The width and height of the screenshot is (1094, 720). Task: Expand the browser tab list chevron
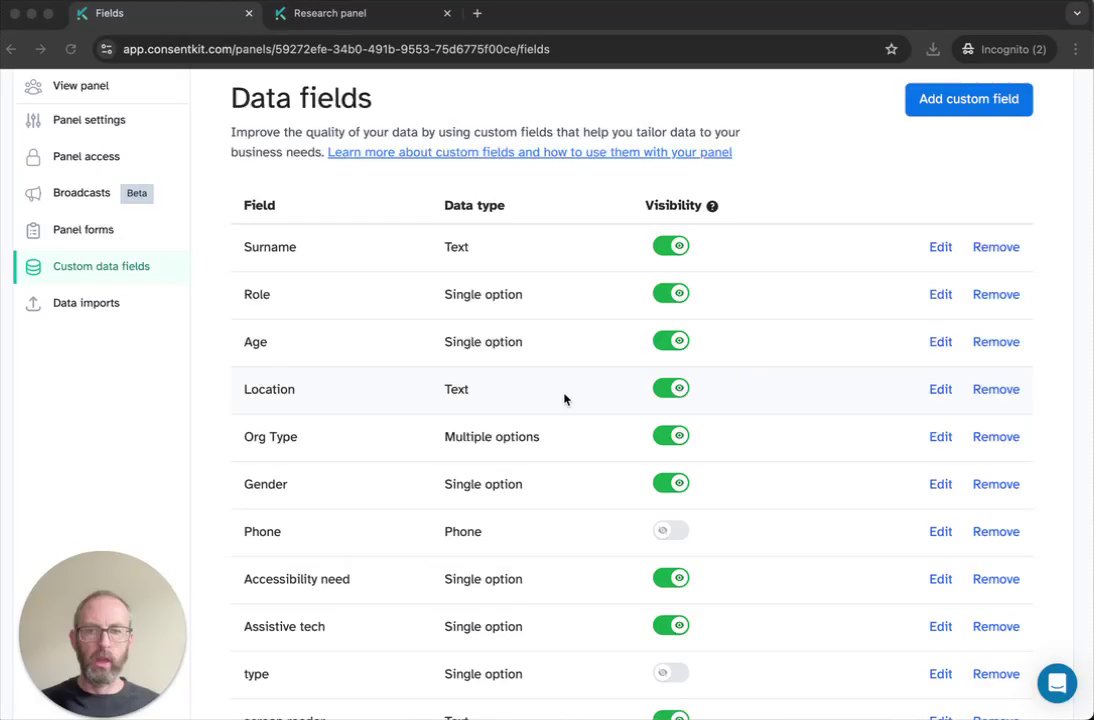(1076, 13)
